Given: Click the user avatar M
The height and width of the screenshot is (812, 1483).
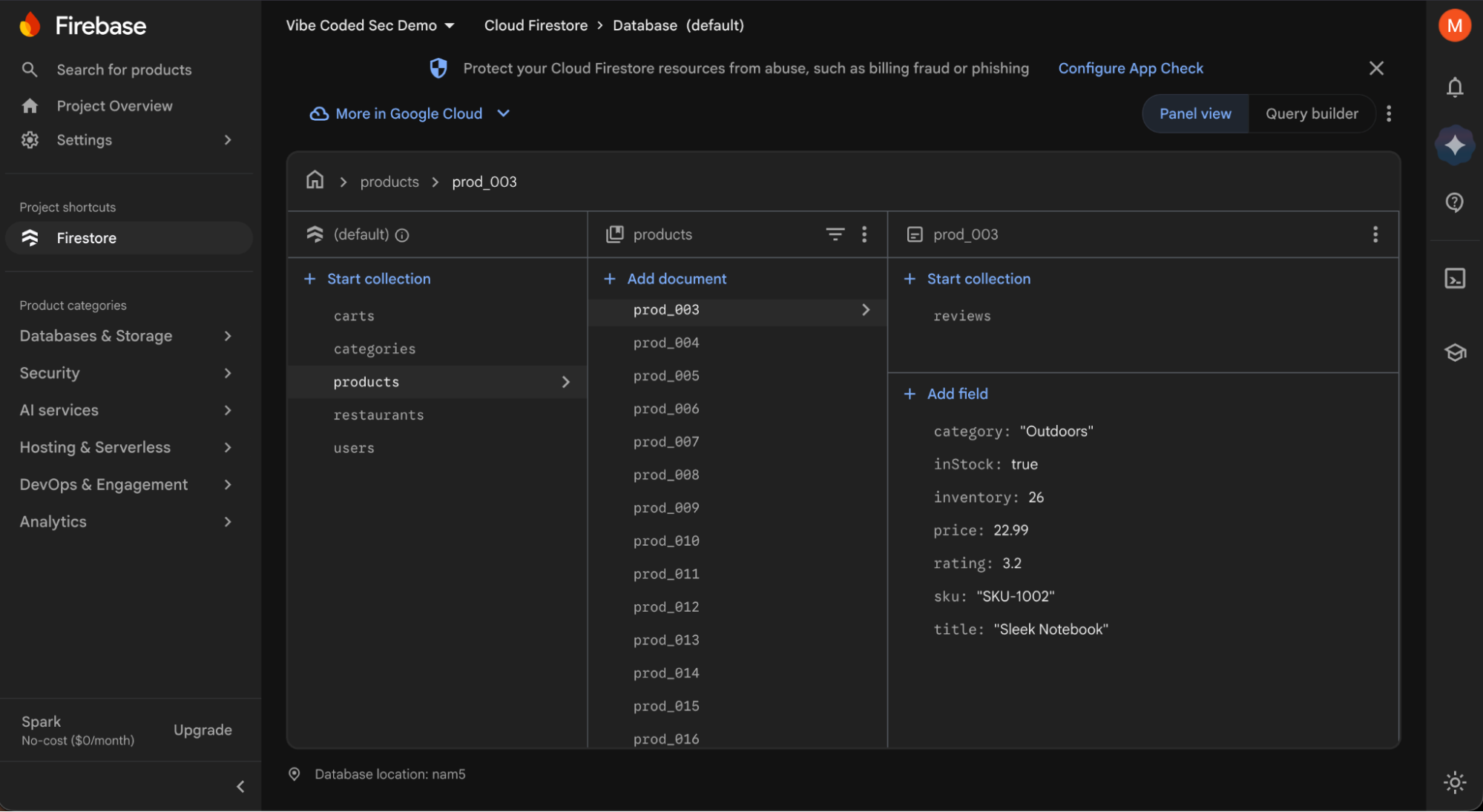Looking at the screenshot, I should pos(1454,26).
